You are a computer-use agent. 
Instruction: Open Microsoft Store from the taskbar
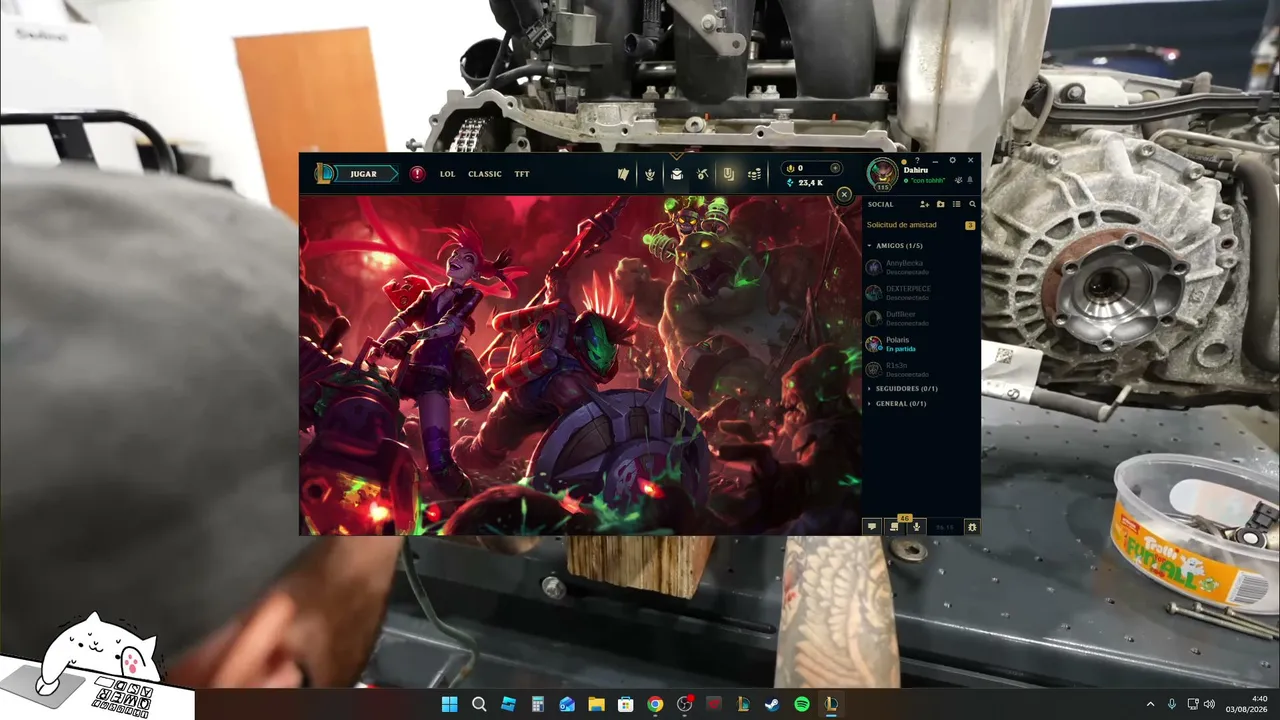pos(626,704)
